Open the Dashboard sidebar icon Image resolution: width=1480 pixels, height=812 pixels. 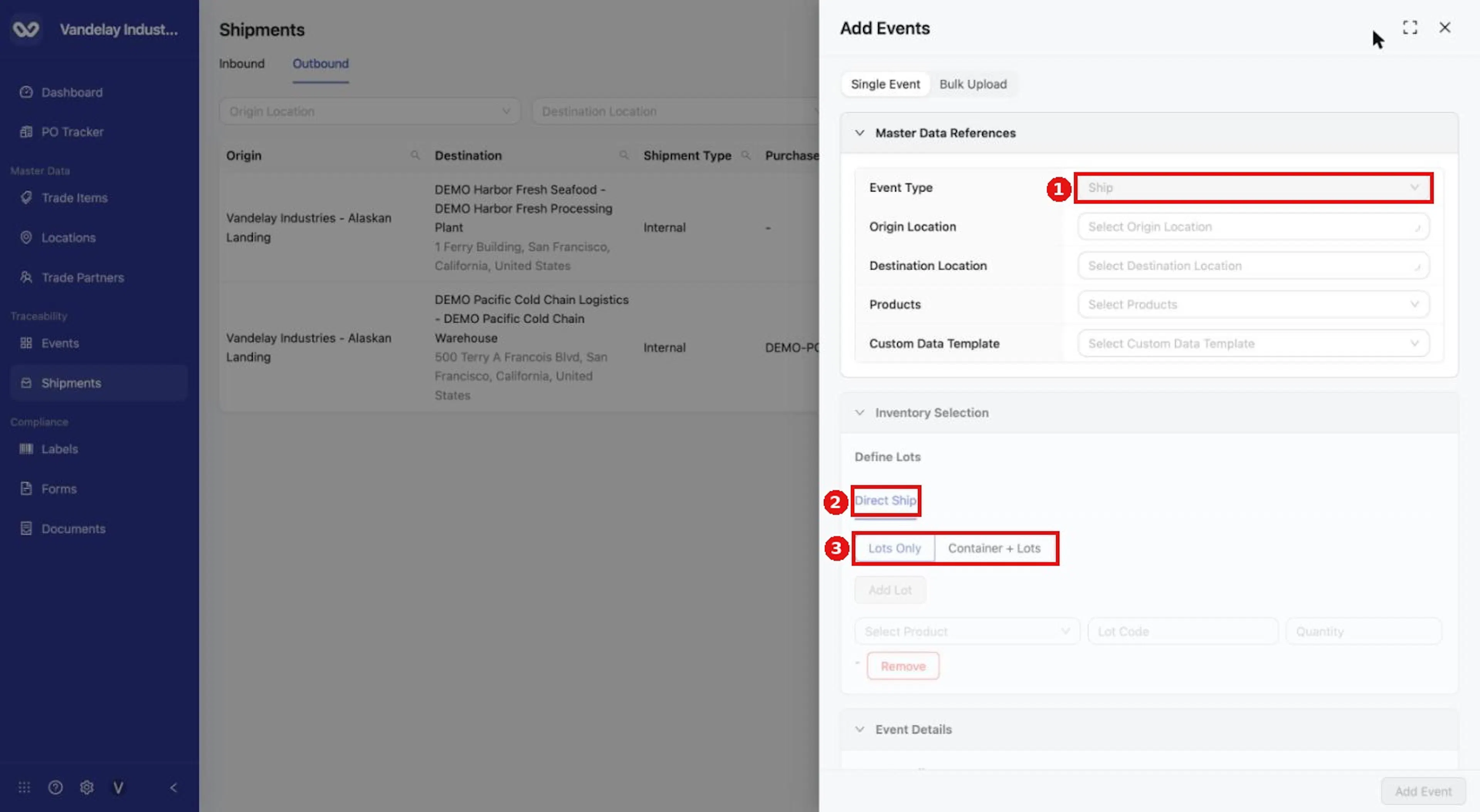(x=26, y=92)
